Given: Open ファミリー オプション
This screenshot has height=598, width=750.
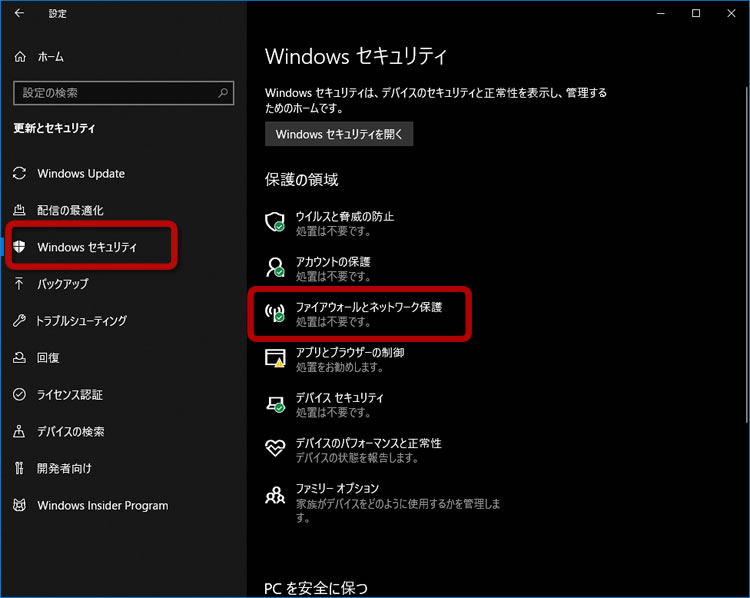Looking at the screenshot, I should click(337, 488).
